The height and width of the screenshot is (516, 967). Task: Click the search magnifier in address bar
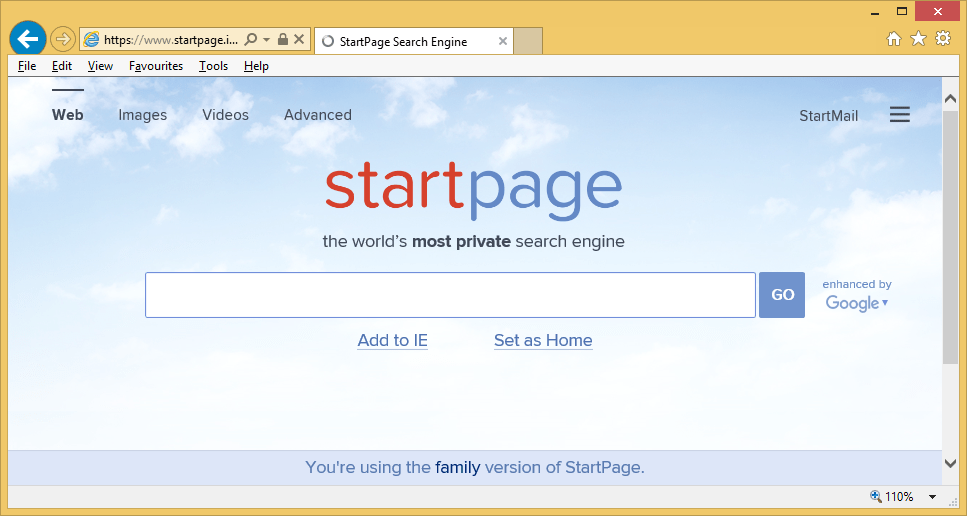click(x=250, y=39)
